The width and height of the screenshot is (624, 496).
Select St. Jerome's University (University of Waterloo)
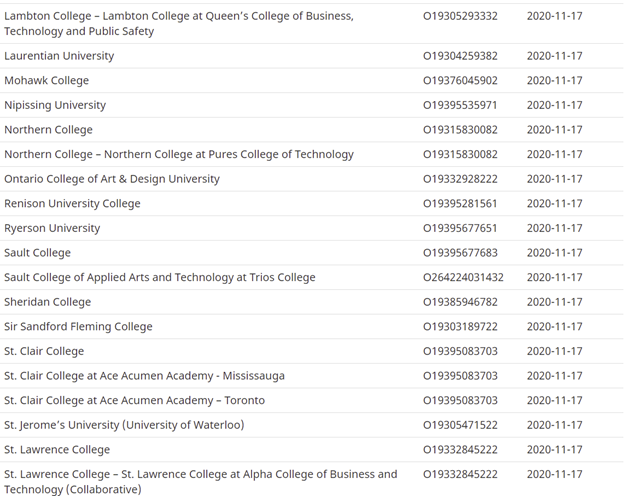(x=124, y=425)
